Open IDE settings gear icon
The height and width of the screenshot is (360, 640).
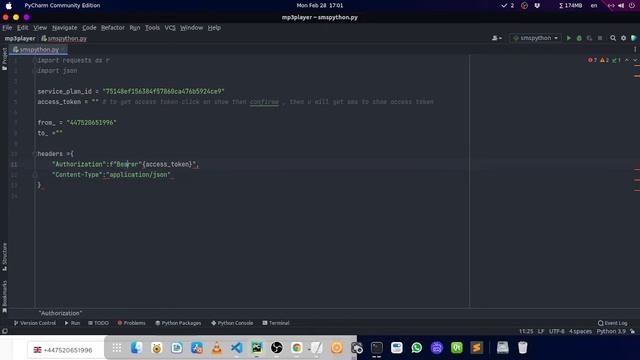click(623, 38)
